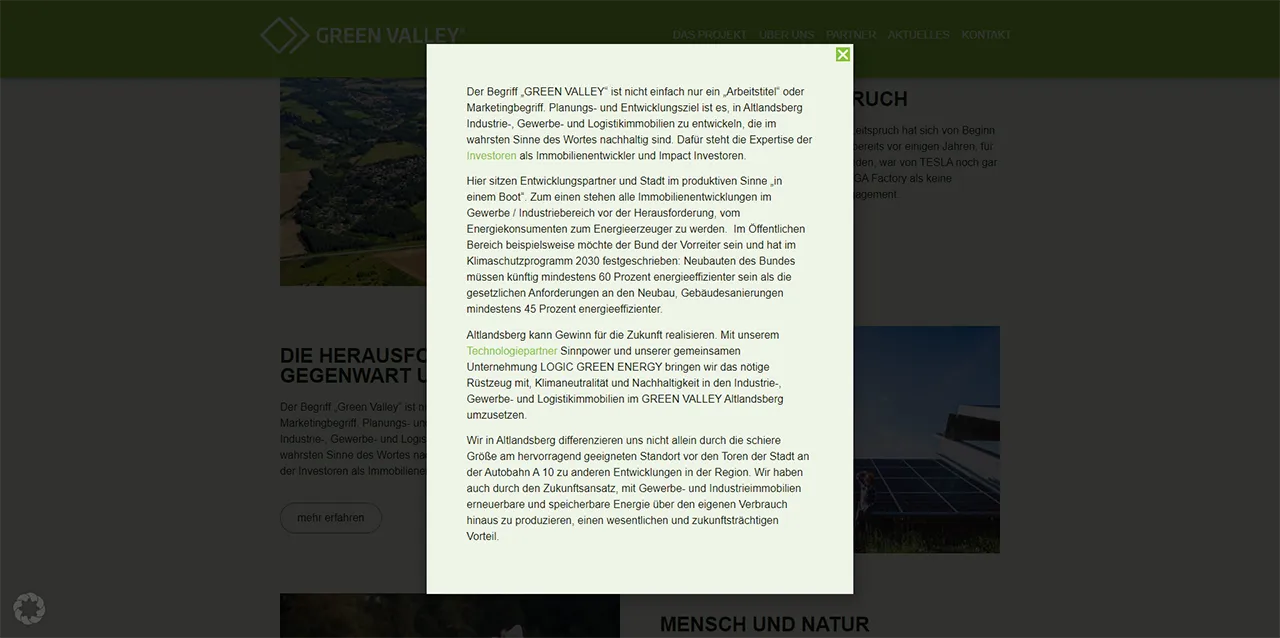Follow the green Investoren link
Screen dimensions: 1280x638
click(491, 156)
